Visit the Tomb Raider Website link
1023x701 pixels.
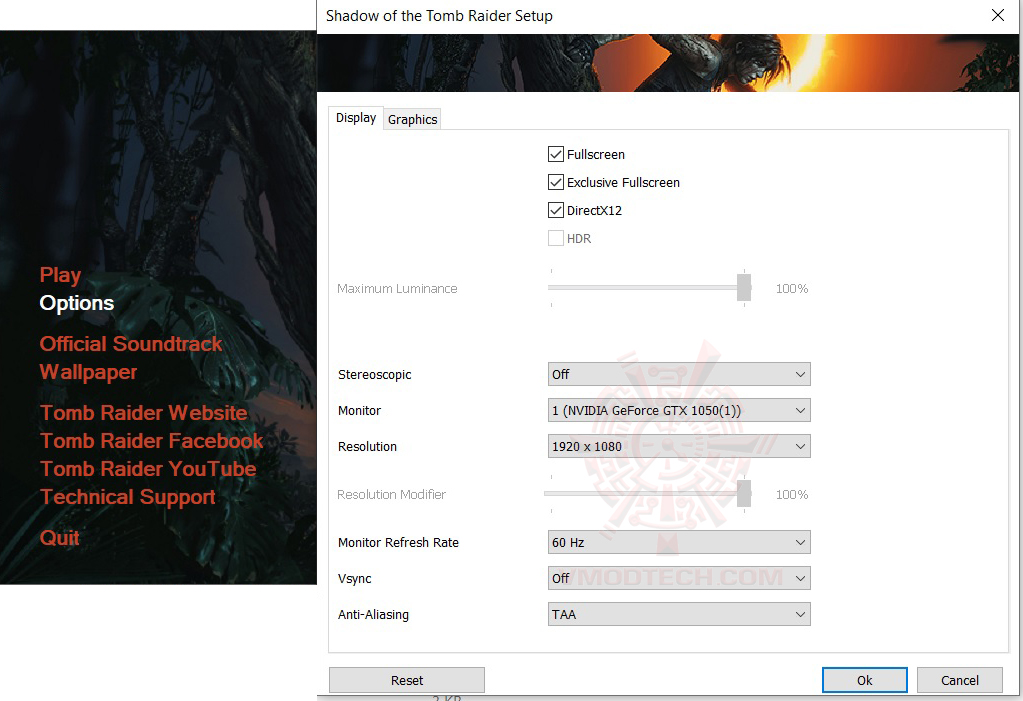(144, 413)
